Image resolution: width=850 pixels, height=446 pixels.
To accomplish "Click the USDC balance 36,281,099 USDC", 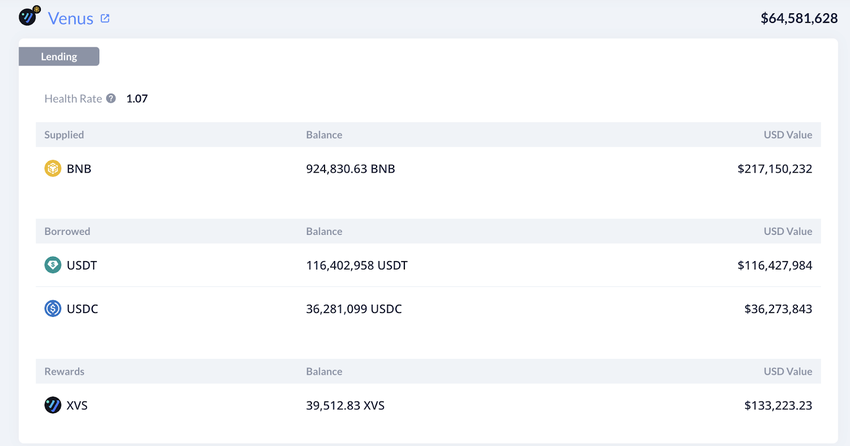I will point(354,309).
